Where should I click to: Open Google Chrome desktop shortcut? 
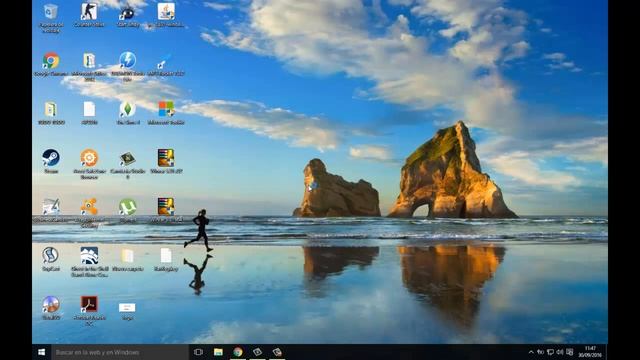click(x=51, y=61)
